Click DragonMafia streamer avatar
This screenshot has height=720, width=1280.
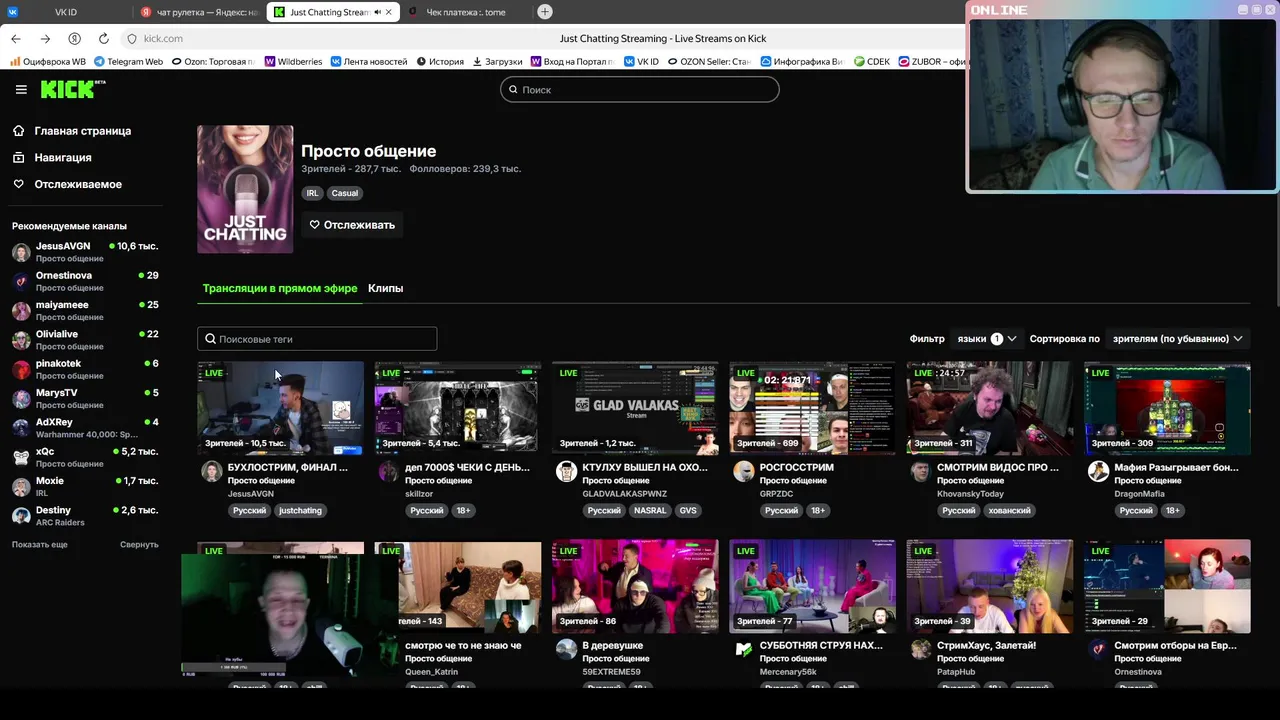pos(1098,471)
